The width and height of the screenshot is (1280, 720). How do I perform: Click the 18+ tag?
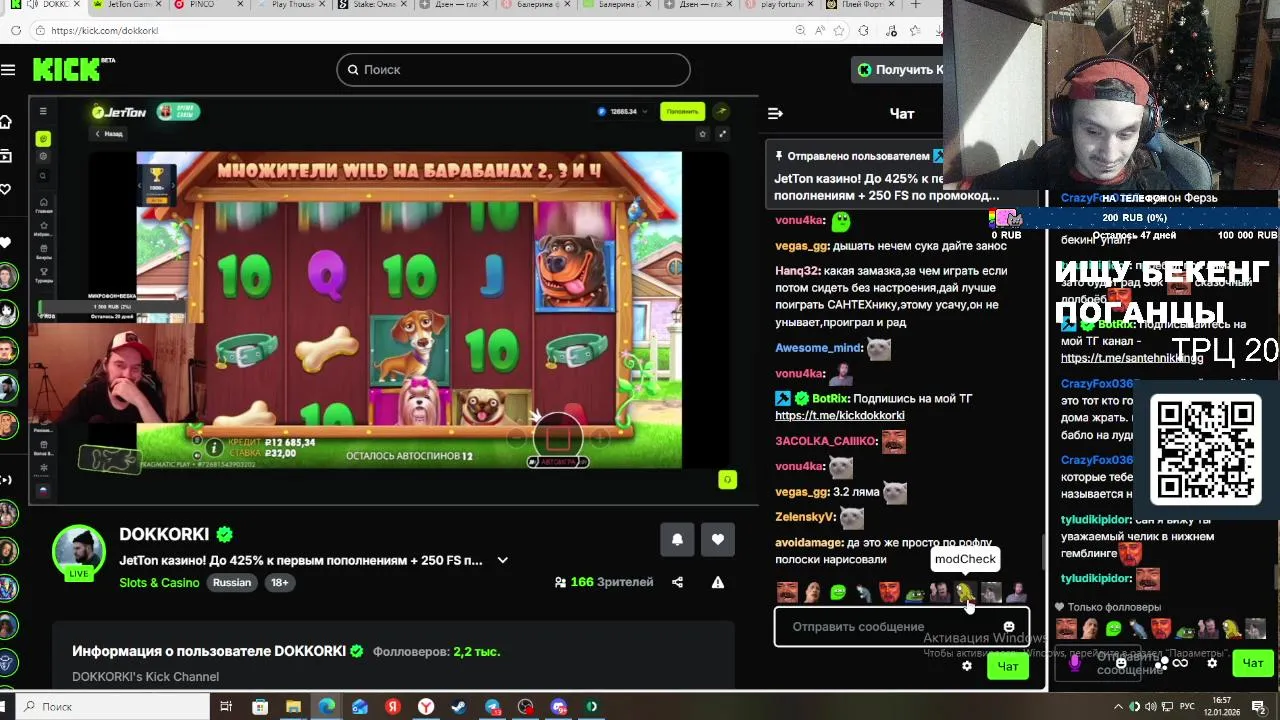(279, 582)
